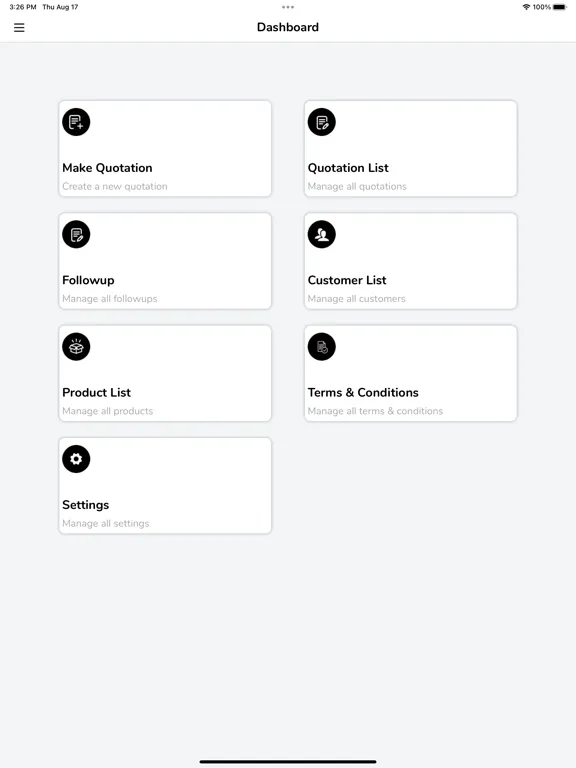
Task: Click the Terms & Conditions document icon
Action: coord(321,347)
